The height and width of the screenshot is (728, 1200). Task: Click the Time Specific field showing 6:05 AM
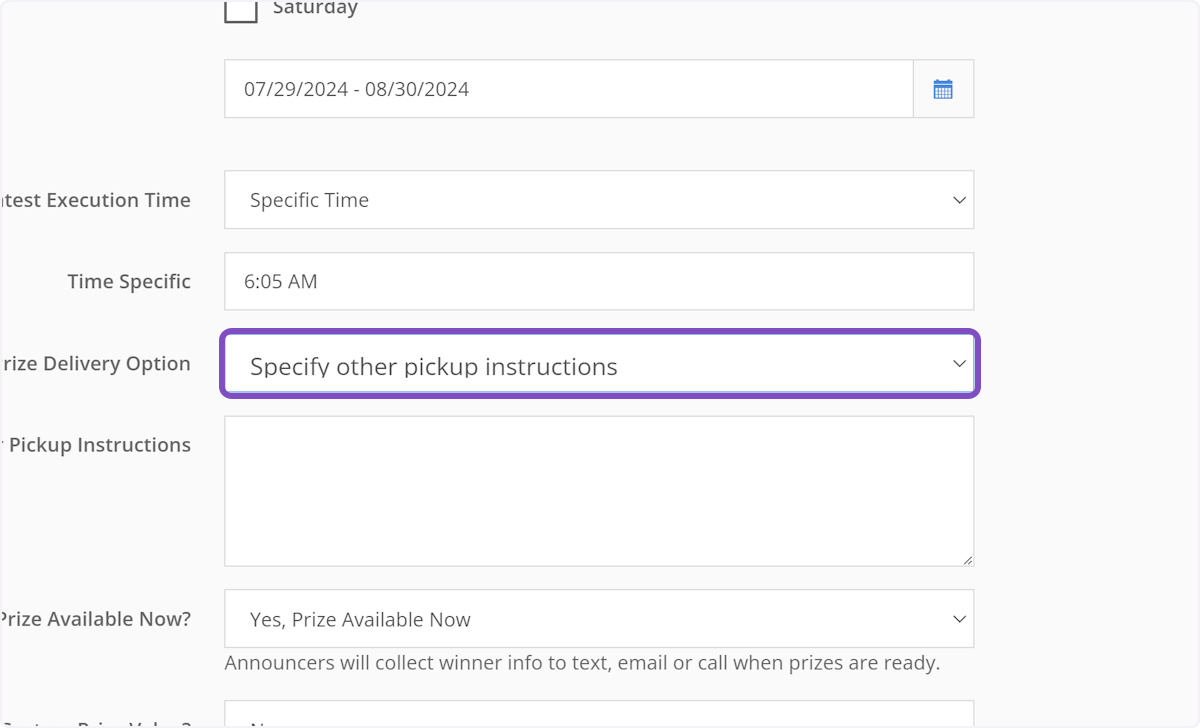598,282
